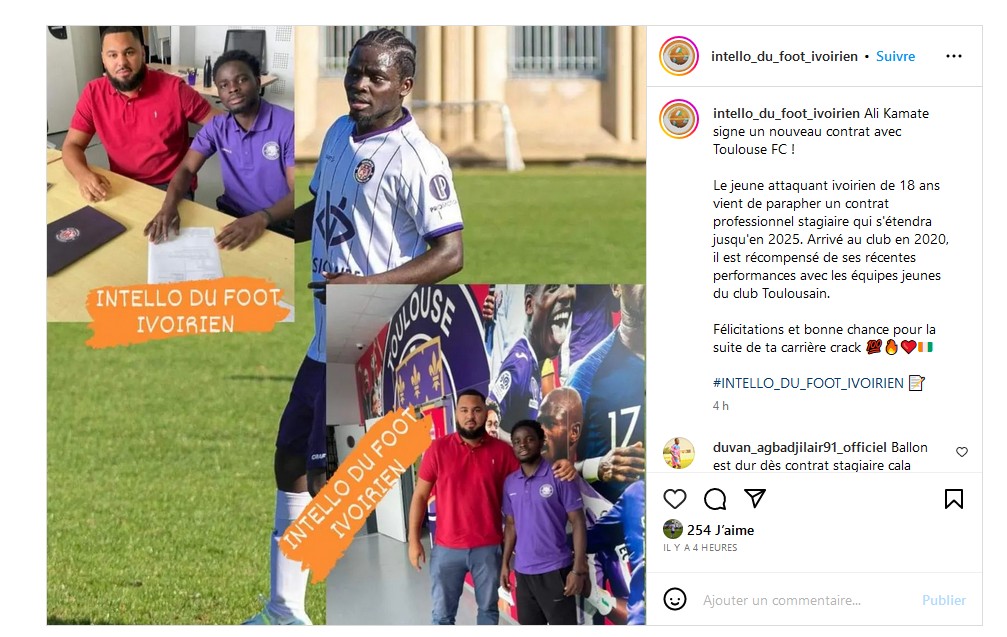
Task: Click the IL Y A 4 HEURES timestamp
Action: click(x=700, y=548)
